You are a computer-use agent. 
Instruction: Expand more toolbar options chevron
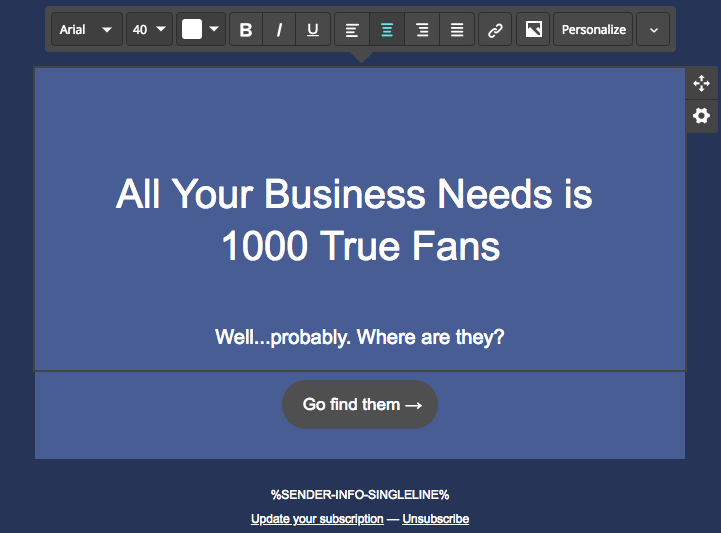(653, 30)
